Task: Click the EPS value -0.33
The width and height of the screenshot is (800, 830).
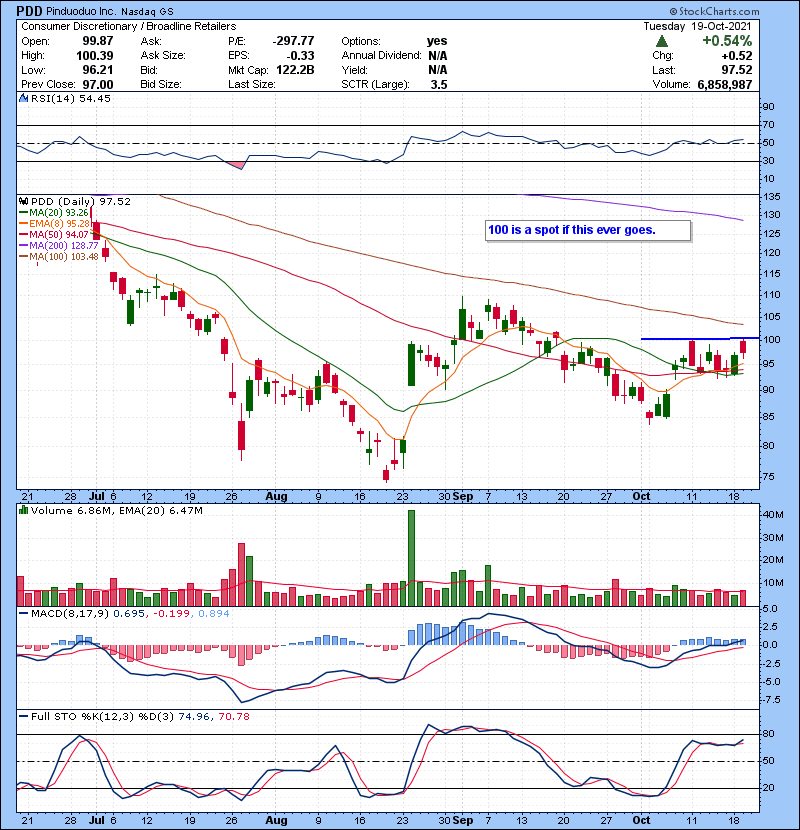Action: (x=300, y=55)
